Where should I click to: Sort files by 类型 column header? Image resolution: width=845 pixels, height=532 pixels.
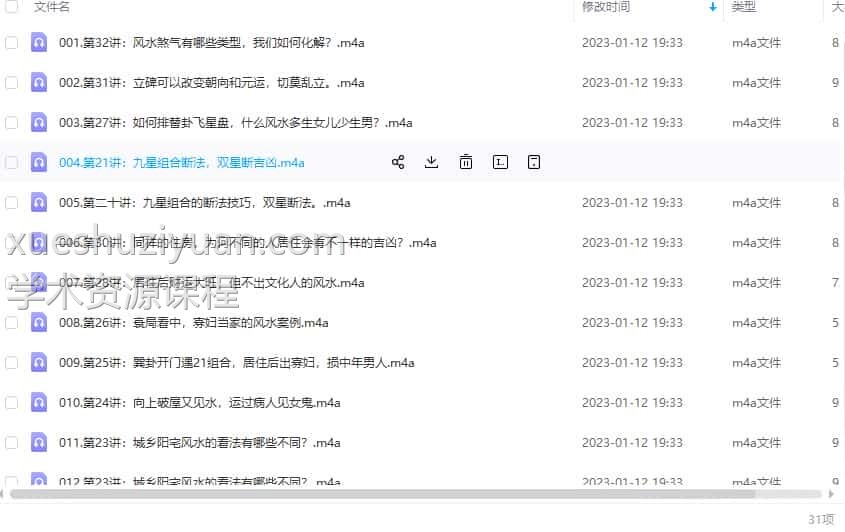[x=743, y=7]
